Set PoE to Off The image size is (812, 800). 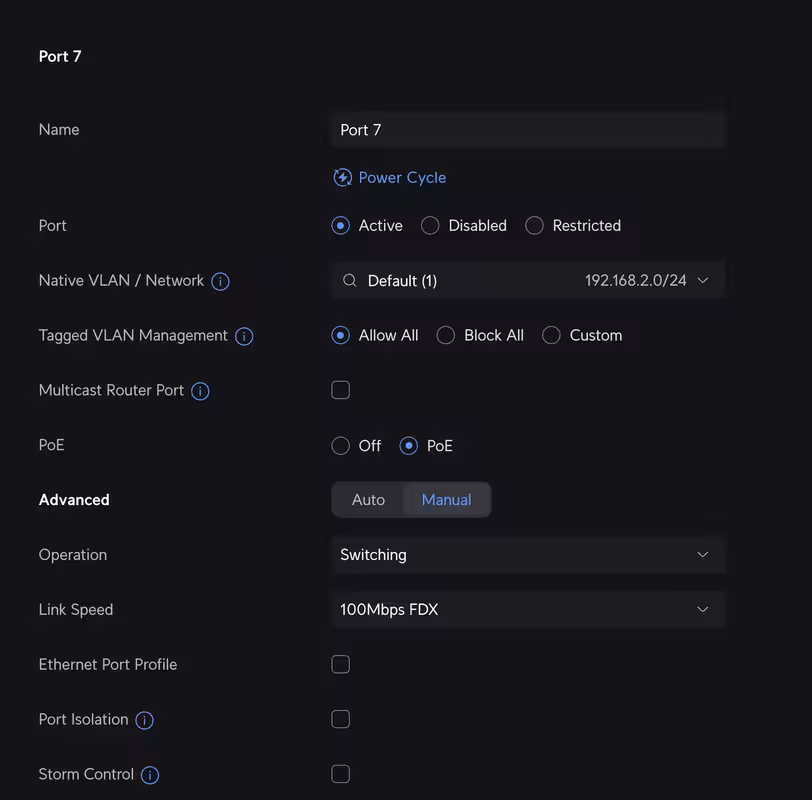pos(340,446)
